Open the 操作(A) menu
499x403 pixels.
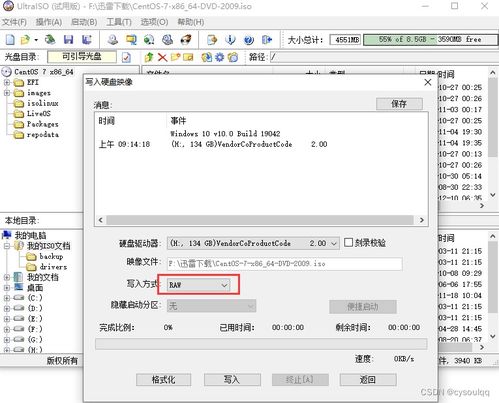click(49, 22)
